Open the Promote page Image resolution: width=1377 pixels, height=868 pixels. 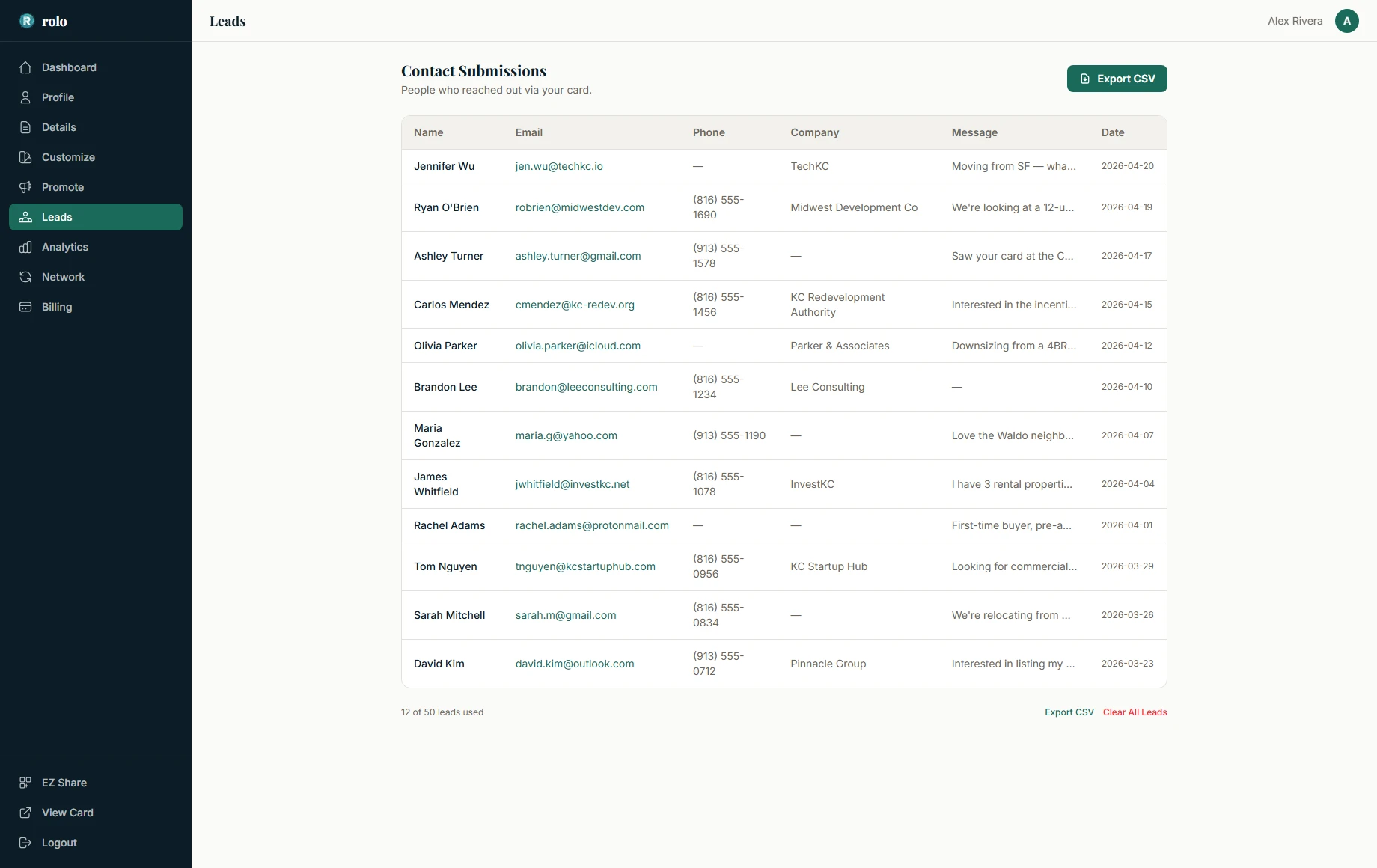[x=96, y=187]
